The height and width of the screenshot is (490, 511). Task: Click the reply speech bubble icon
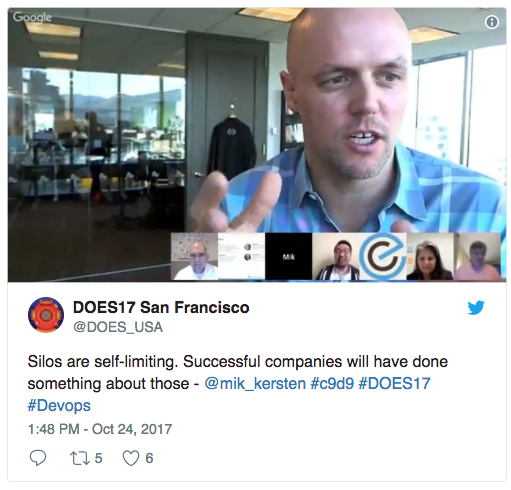pyautogui.click(x=38, y=458)
